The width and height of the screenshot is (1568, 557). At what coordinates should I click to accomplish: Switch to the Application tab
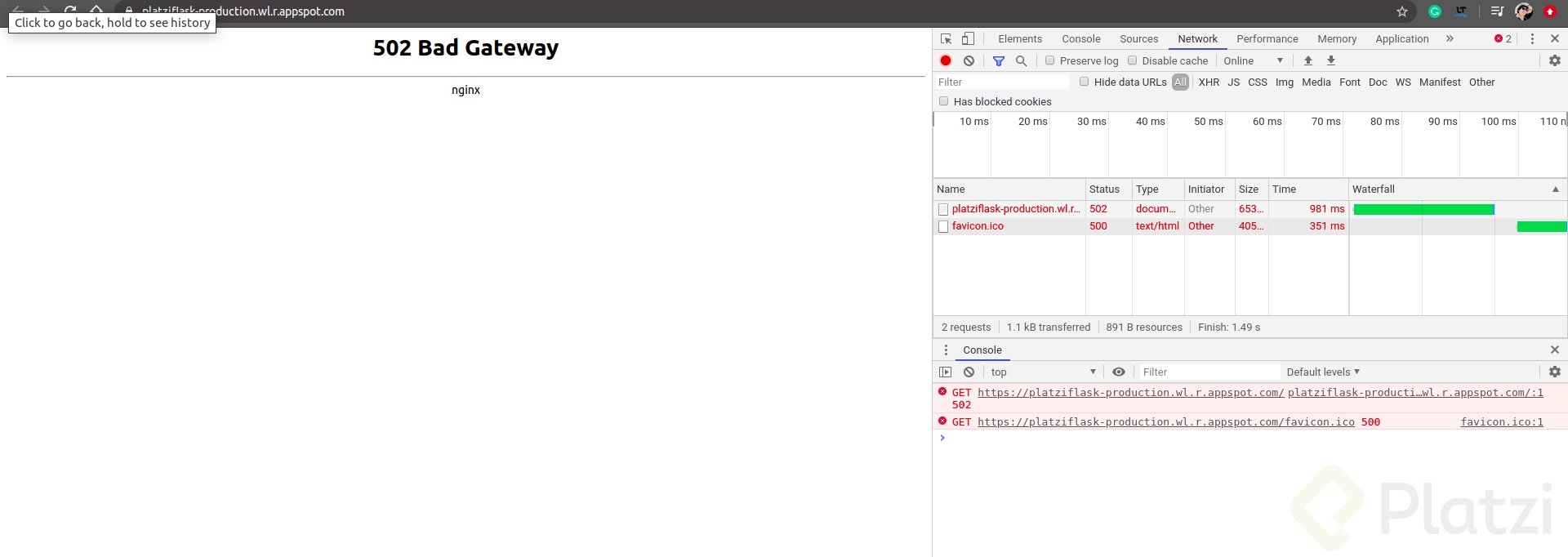(1402, 38)
